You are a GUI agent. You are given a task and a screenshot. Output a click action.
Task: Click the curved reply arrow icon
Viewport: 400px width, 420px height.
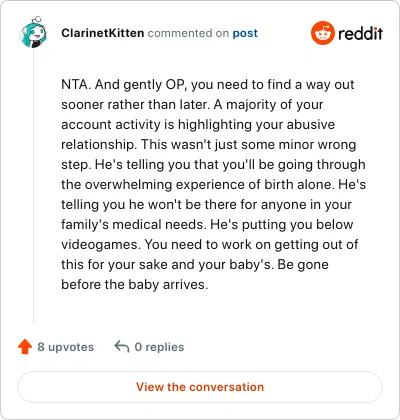tap(122, 346)
